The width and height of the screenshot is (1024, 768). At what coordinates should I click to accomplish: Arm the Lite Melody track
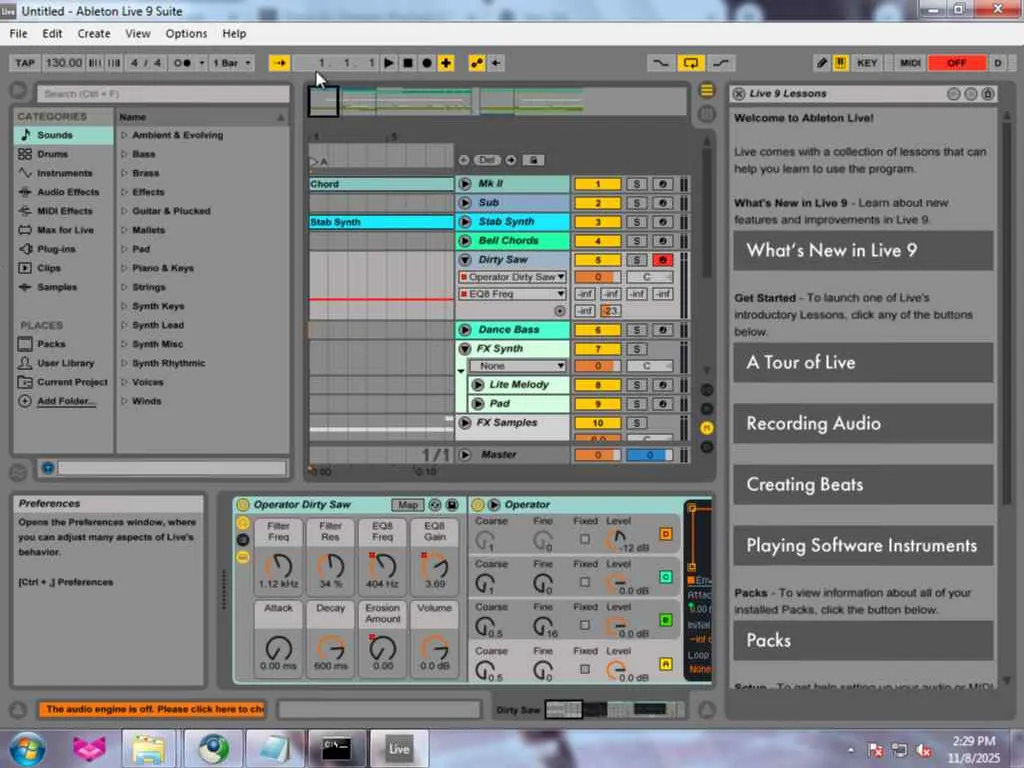point(662,385)
